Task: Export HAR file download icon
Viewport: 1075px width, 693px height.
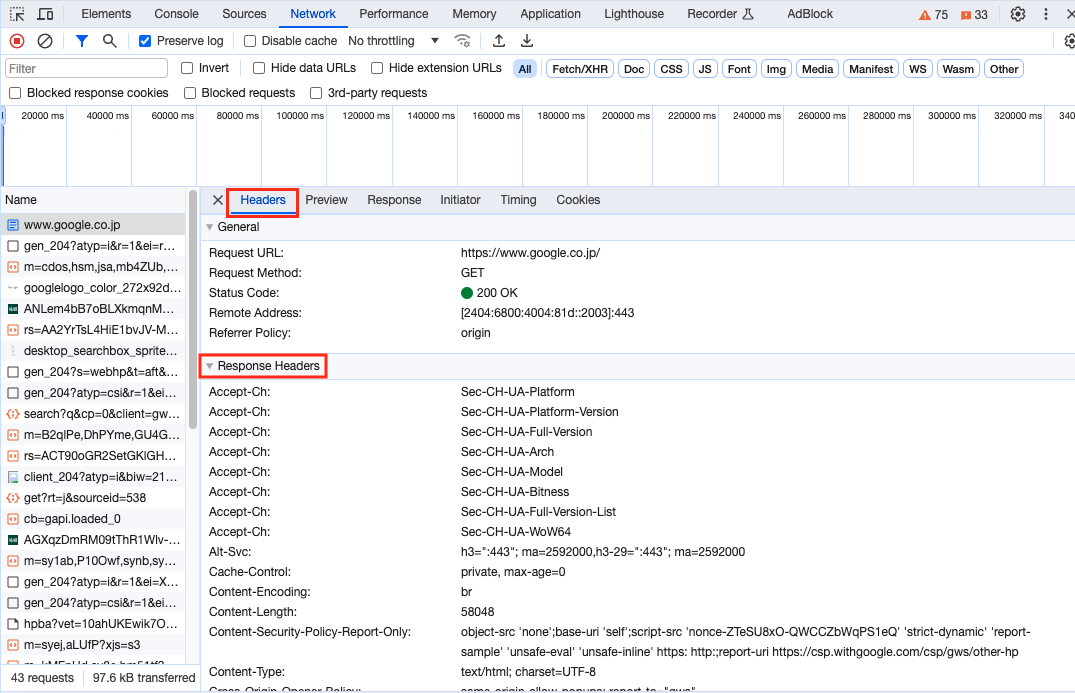Action: [527, 41]
